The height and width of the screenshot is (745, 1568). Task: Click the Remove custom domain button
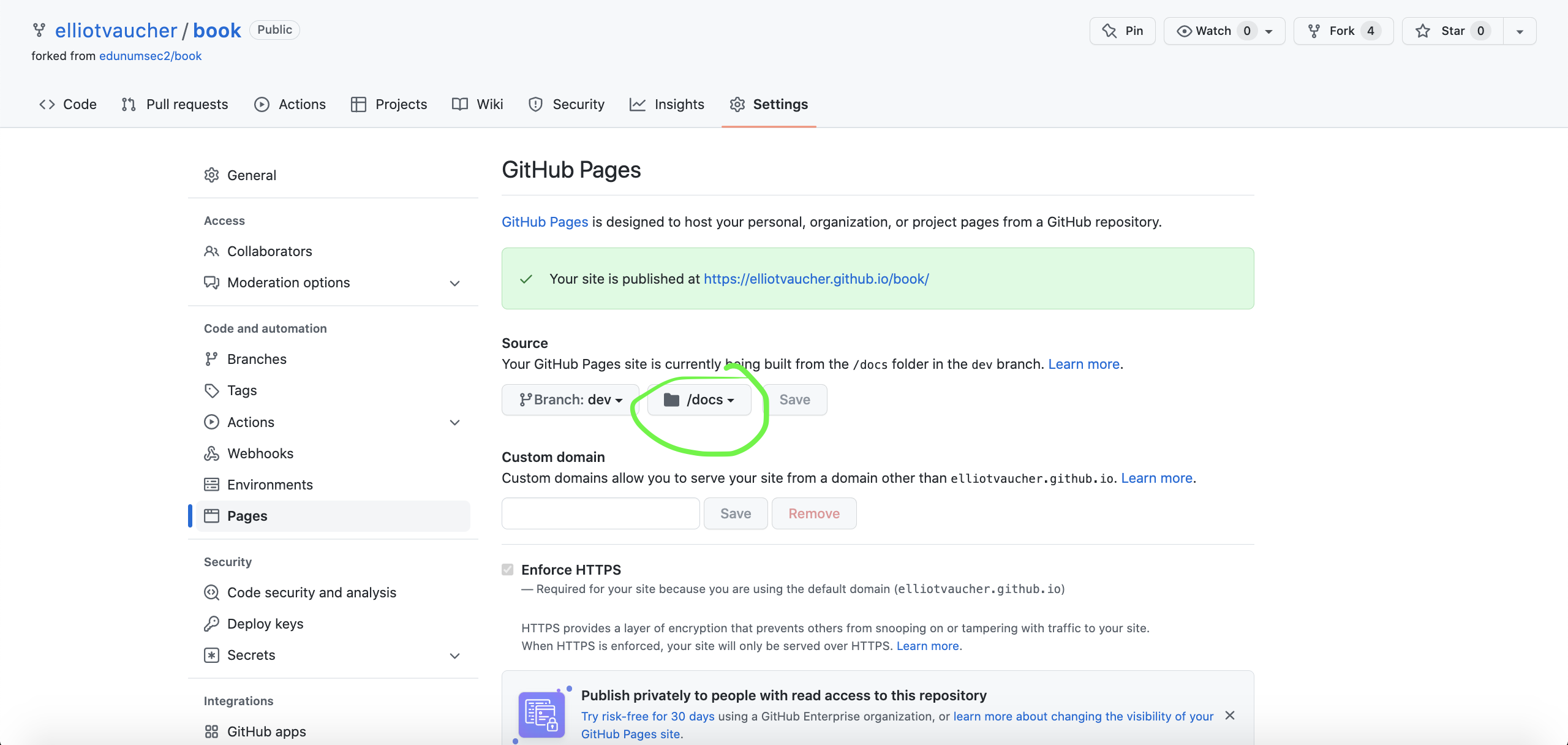pyautogui.click(x=814, y=513)
